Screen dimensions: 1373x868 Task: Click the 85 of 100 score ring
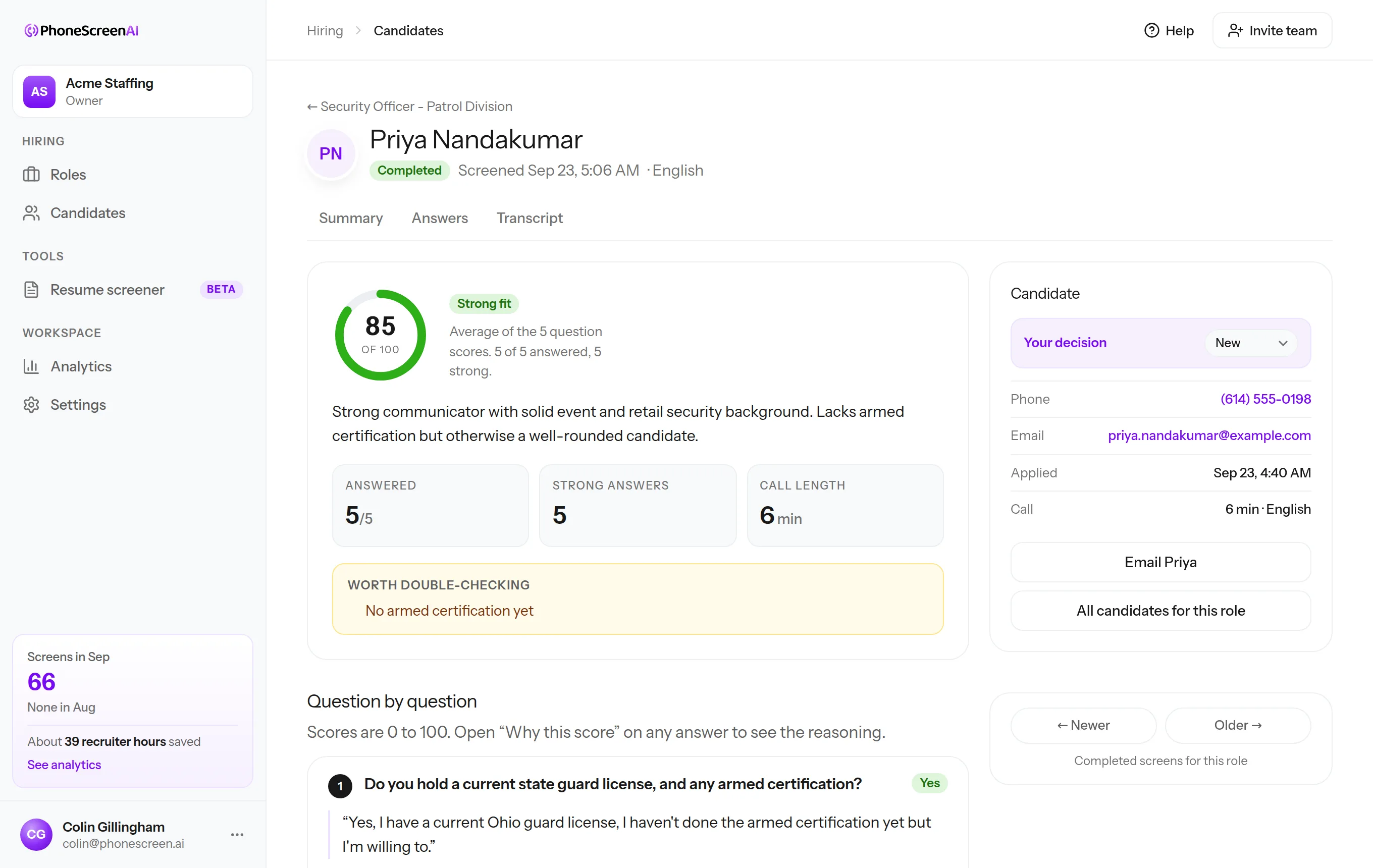pos(380,335)
